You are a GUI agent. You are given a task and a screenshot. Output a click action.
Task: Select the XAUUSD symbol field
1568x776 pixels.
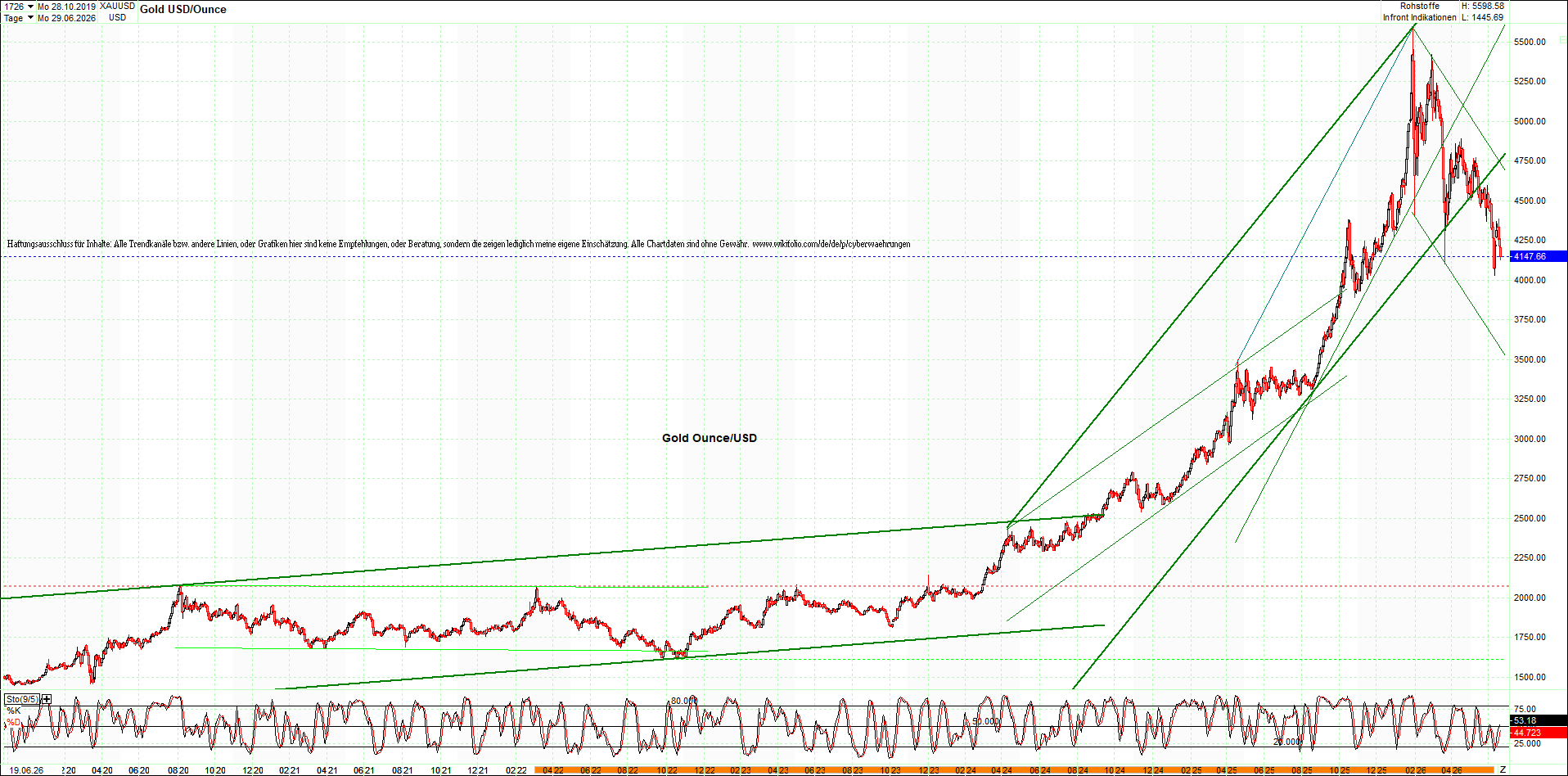pyautogui.click(x=117, y=7)
